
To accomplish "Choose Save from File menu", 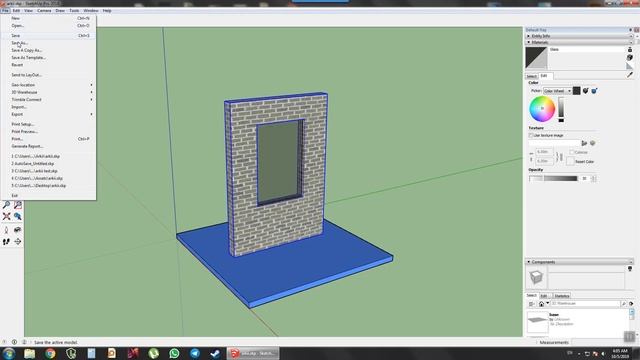I will point(48,36).
